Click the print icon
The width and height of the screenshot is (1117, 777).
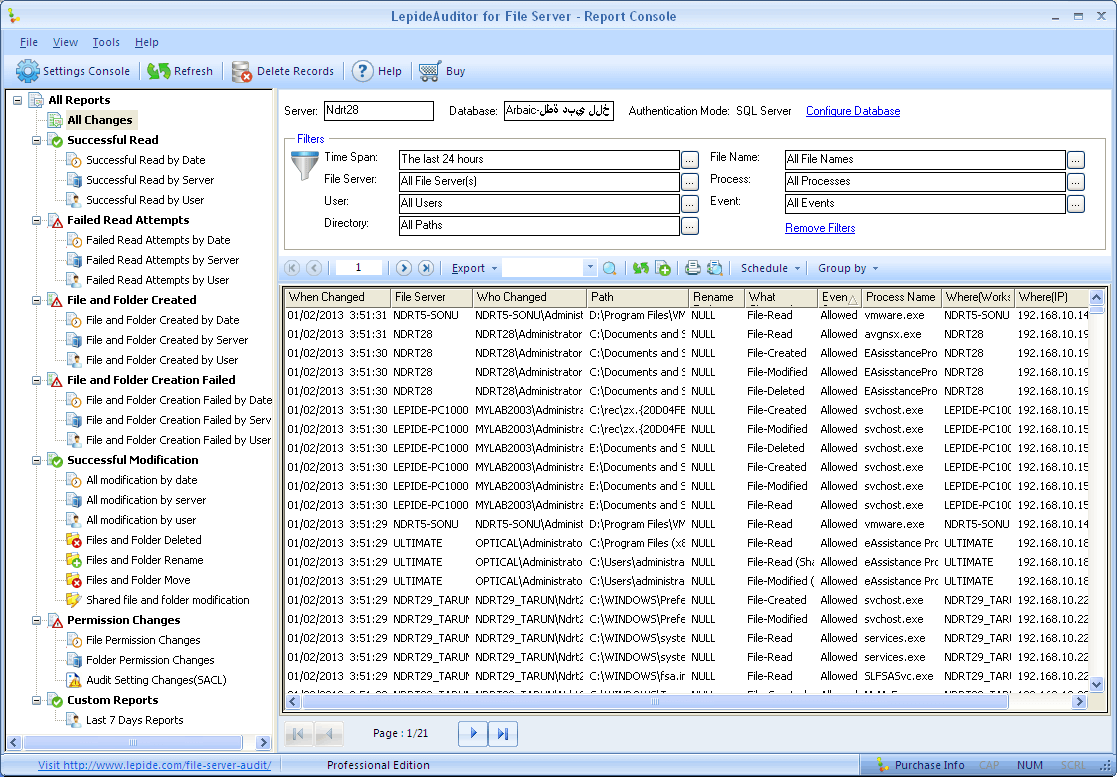click(692, 268)
